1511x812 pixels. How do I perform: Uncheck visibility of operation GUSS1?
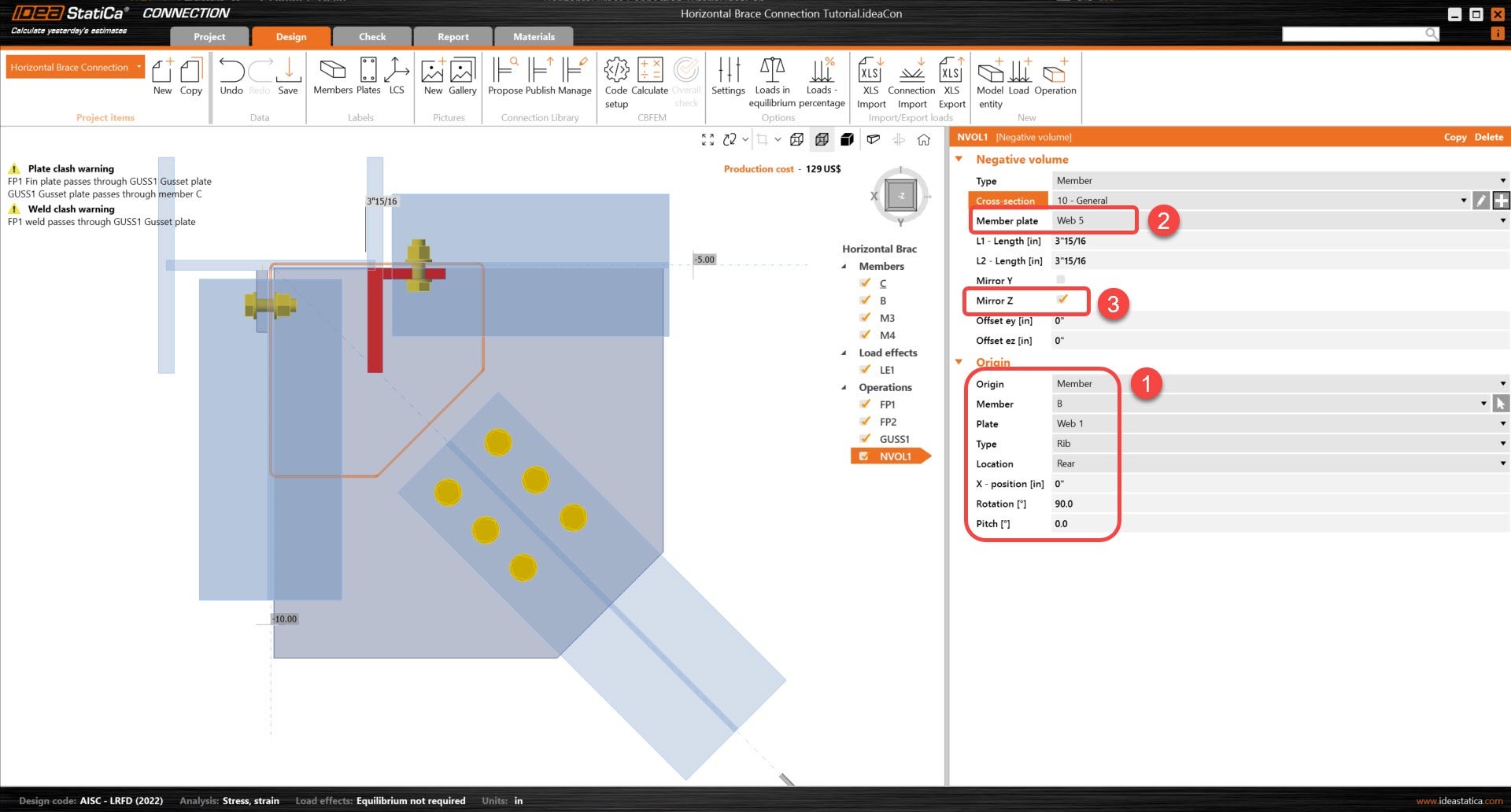pos(865,439)
